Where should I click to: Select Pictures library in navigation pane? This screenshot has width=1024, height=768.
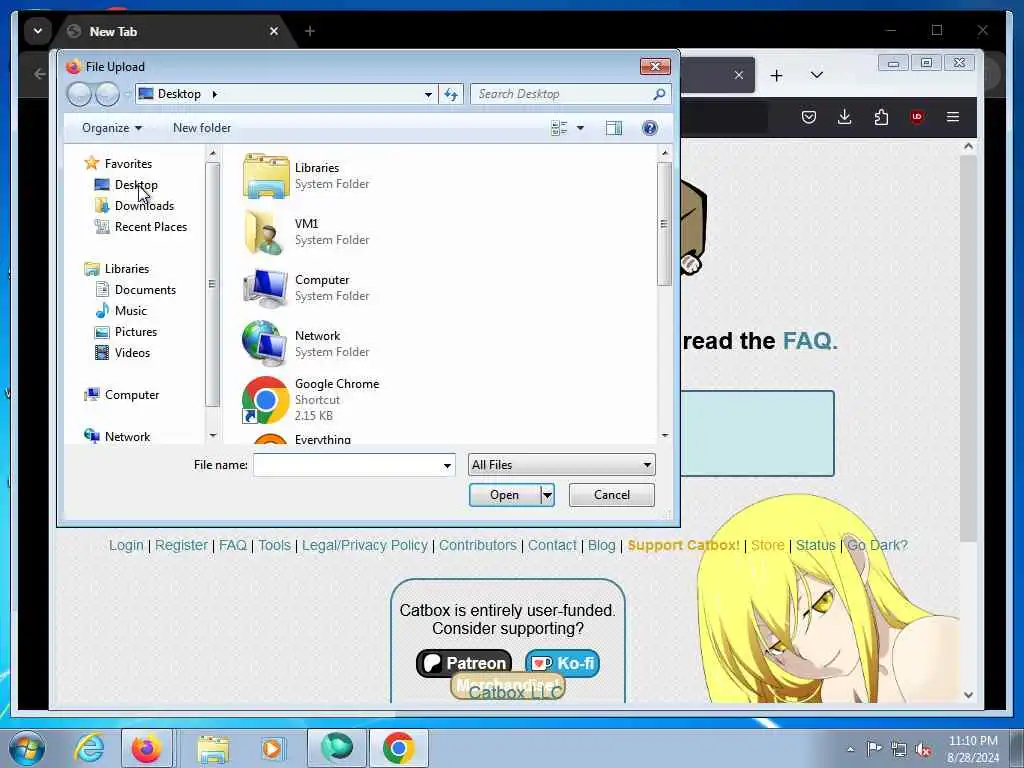[136, 332]
